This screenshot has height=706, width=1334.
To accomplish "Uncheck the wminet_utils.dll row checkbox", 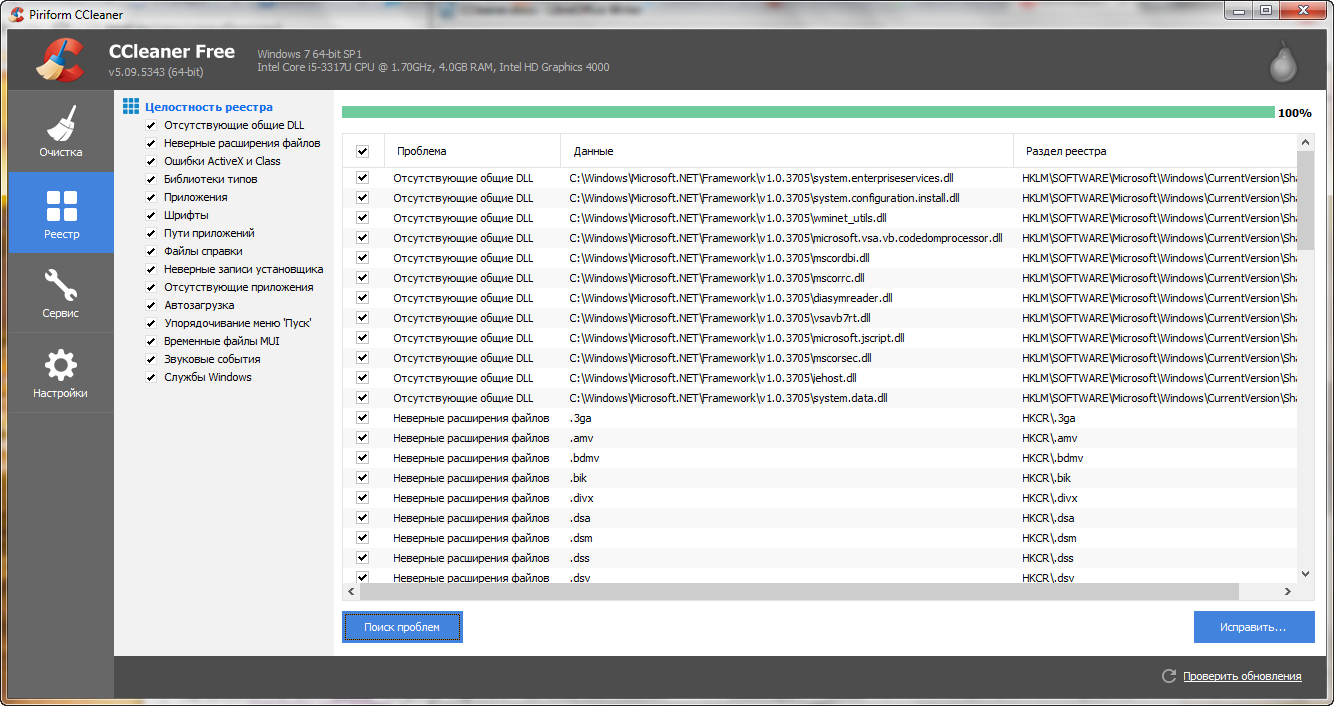I will coord(362,218).
